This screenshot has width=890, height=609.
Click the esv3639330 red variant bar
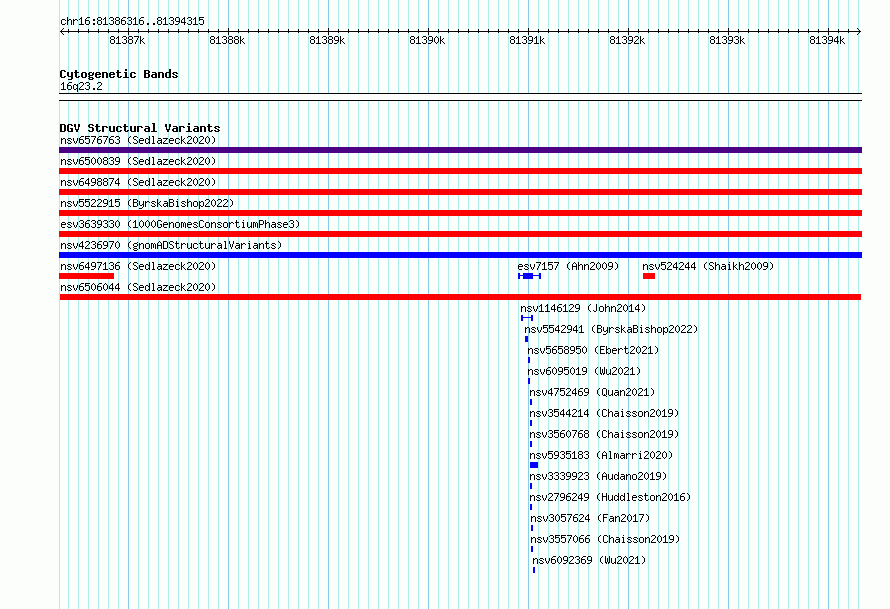click(x=460, y=234)
